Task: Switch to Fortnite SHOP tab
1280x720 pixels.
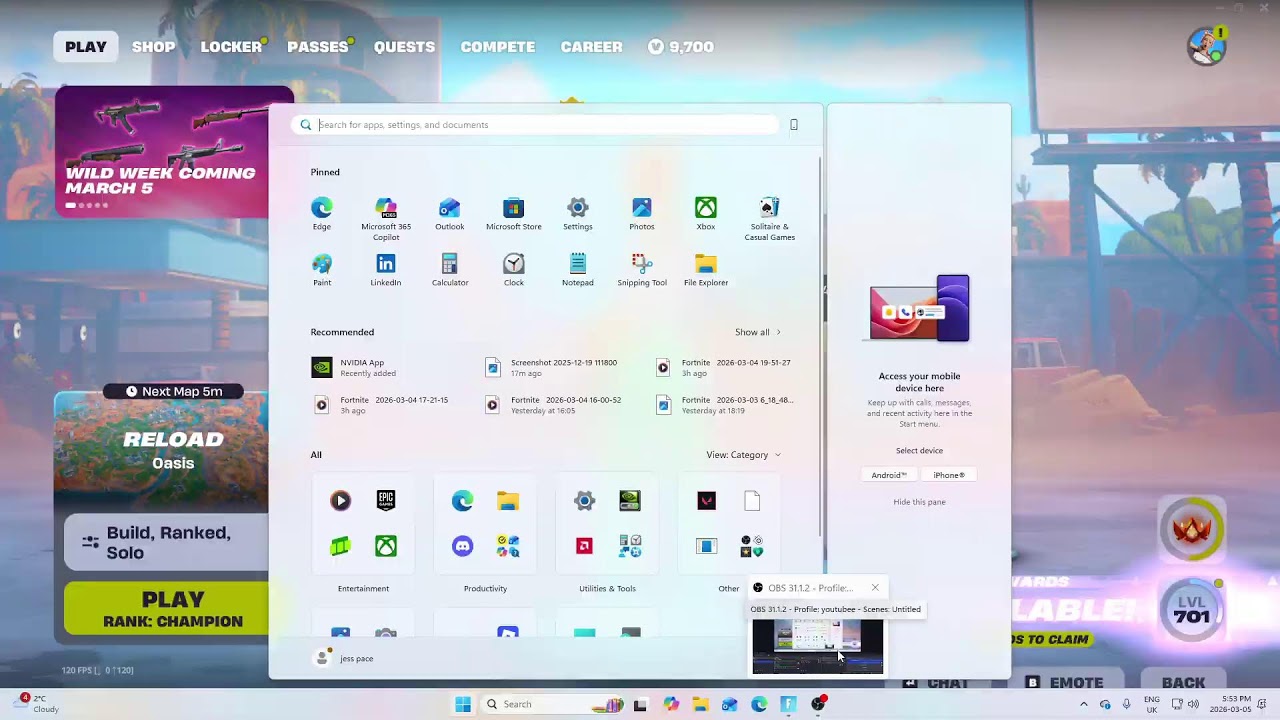Action: point(154,47)
